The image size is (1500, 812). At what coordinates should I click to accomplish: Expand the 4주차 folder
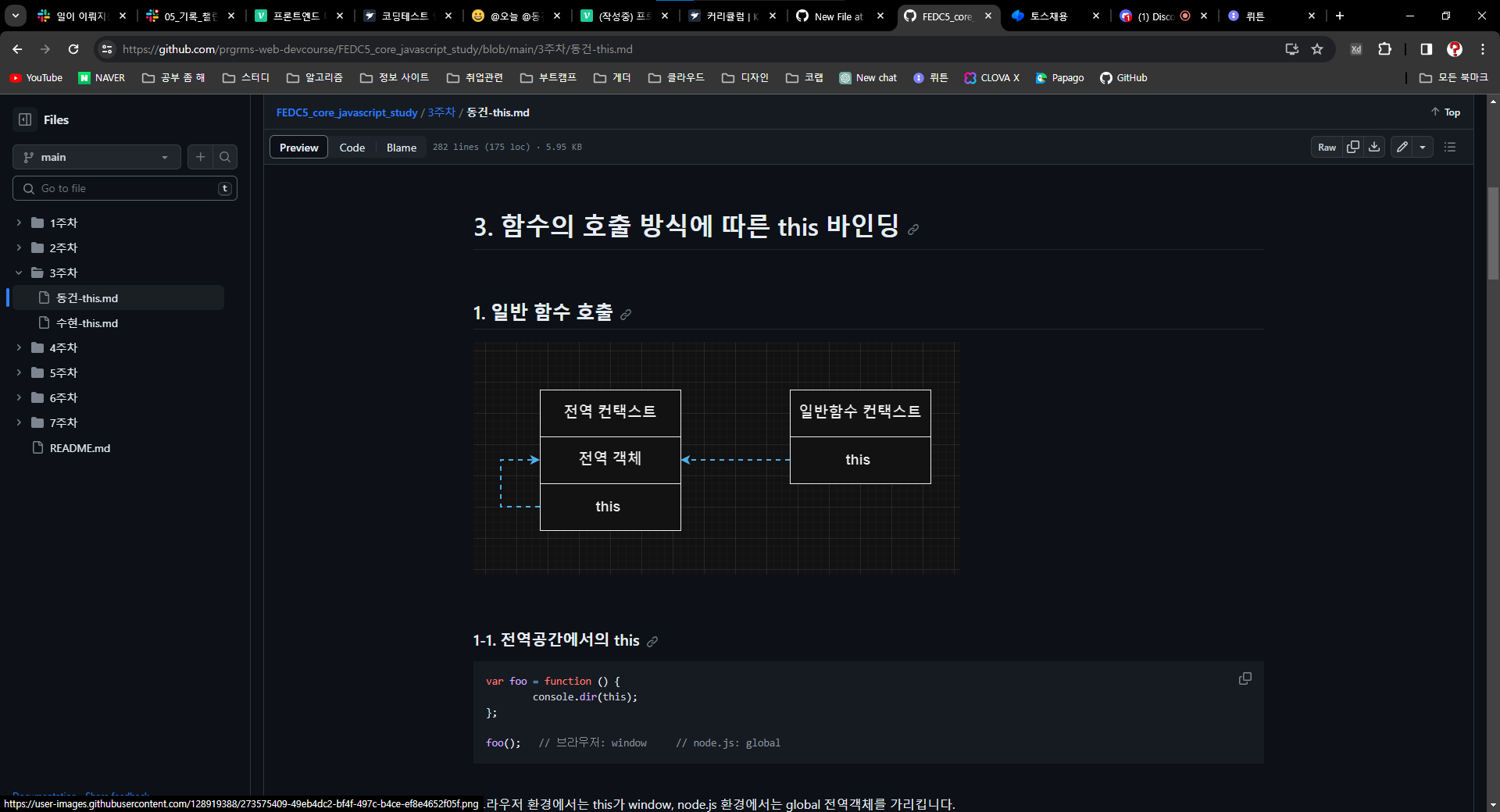coord(19,347)
